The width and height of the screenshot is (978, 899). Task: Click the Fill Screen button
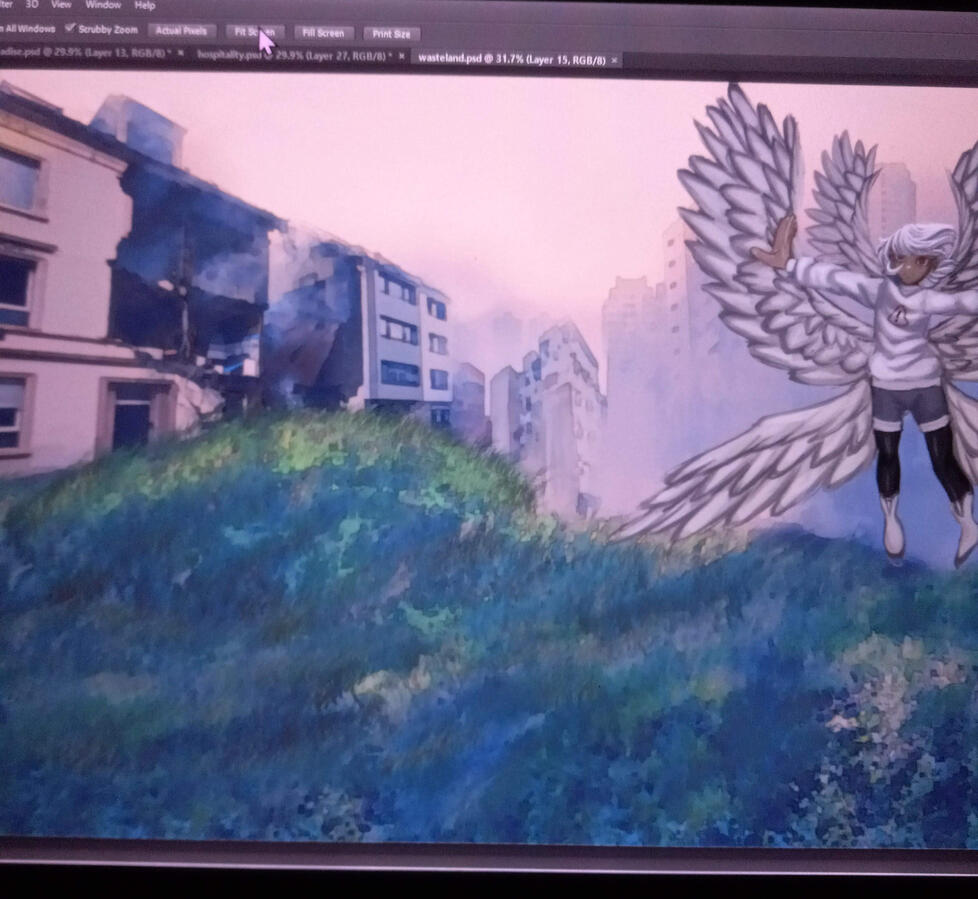[x=323, y=33]
